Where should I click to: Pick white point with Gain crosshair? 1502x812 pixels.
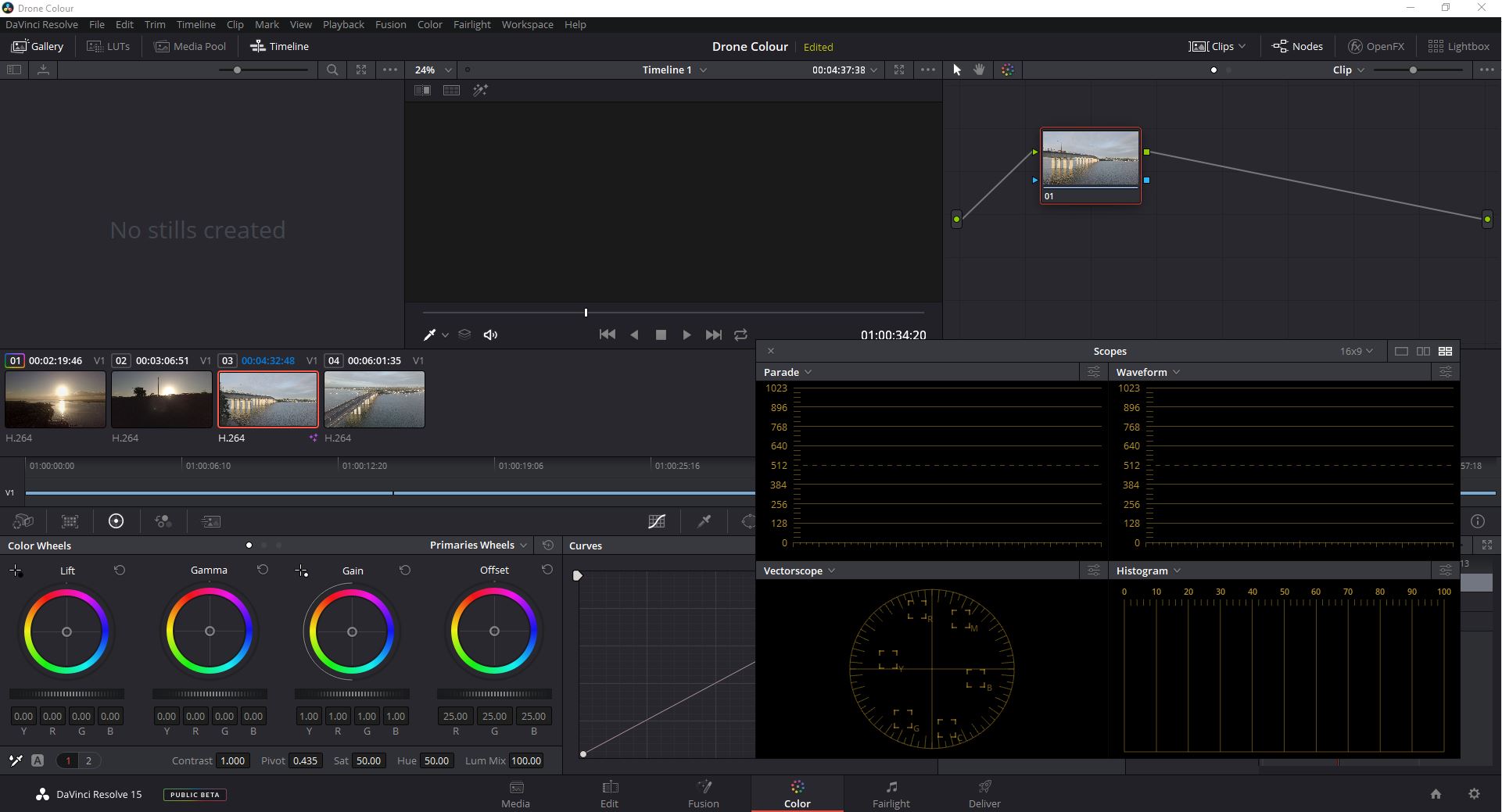301,571
